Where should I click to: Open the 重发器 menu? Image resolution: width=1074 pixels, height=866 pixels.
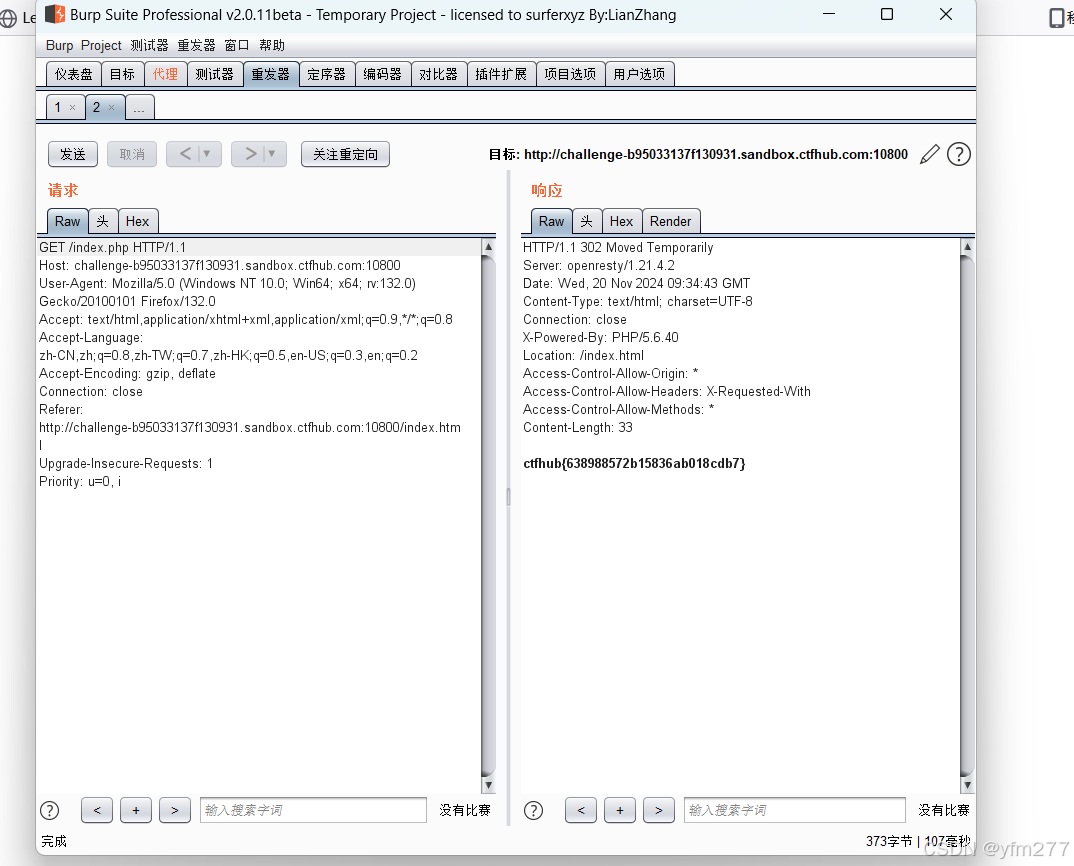[x=196, y=45]
